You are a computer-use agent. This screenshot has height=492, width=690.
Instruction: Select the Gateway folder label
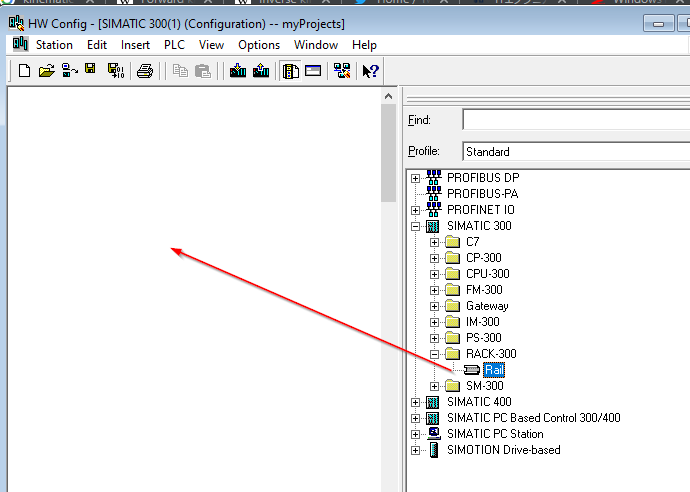click(x=487, y=306)
